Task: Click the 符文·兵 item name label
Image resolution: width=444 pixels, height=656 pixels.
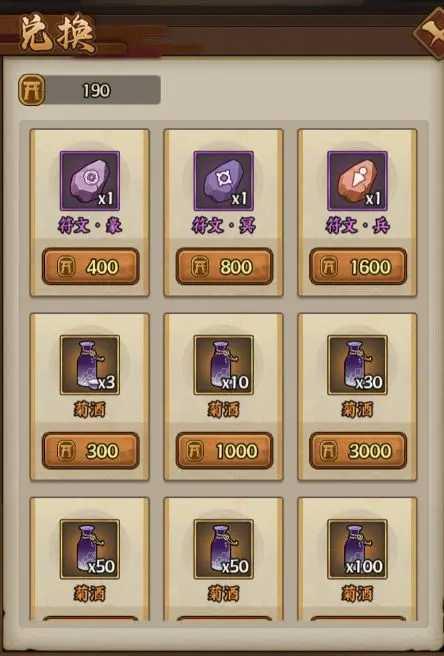Action: point(357,226)
